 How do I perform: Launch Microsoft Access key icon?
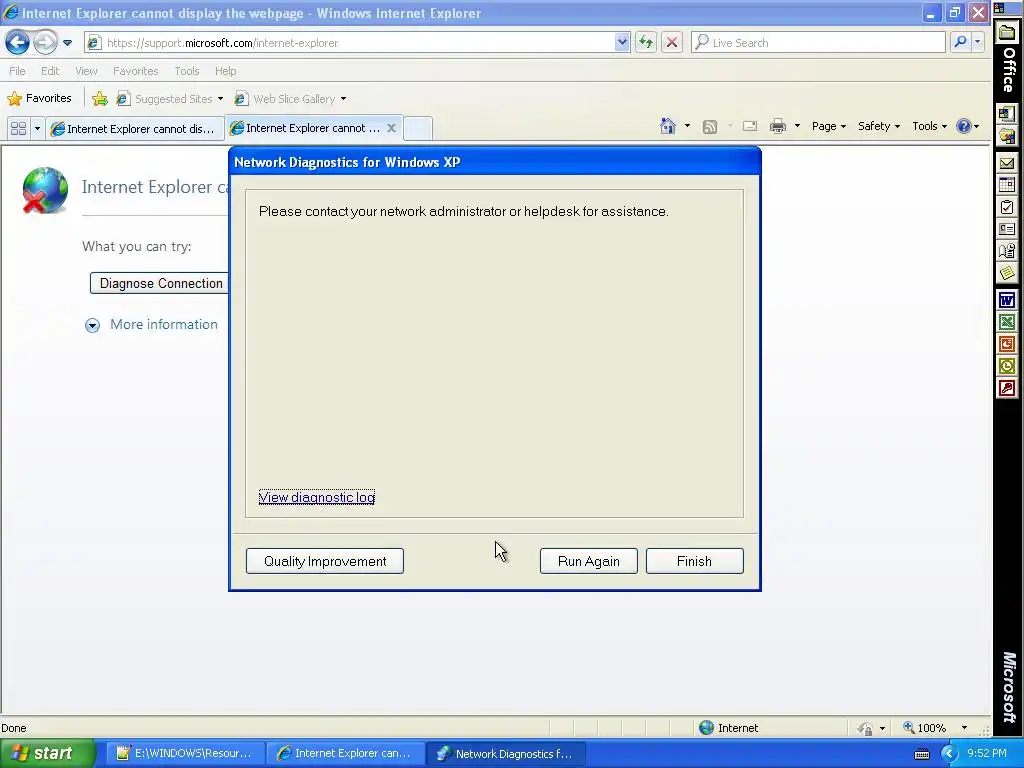coord(1007,389)
